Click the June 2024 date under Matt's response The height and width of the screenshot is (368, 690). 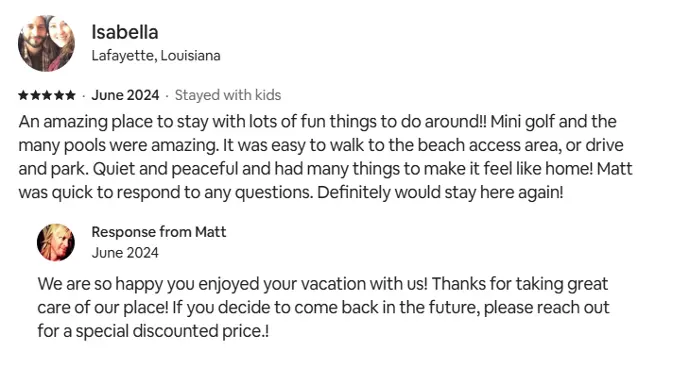click(125, 253)
